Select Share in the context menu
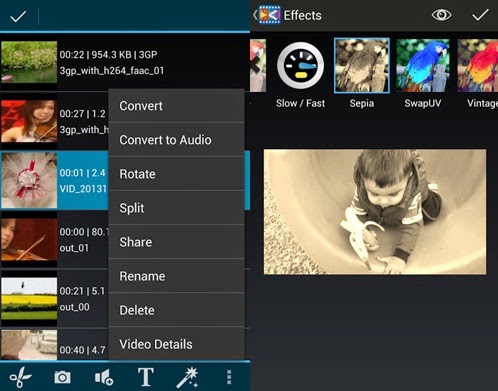Screen dimensions: 498x391 pos(176,242)
